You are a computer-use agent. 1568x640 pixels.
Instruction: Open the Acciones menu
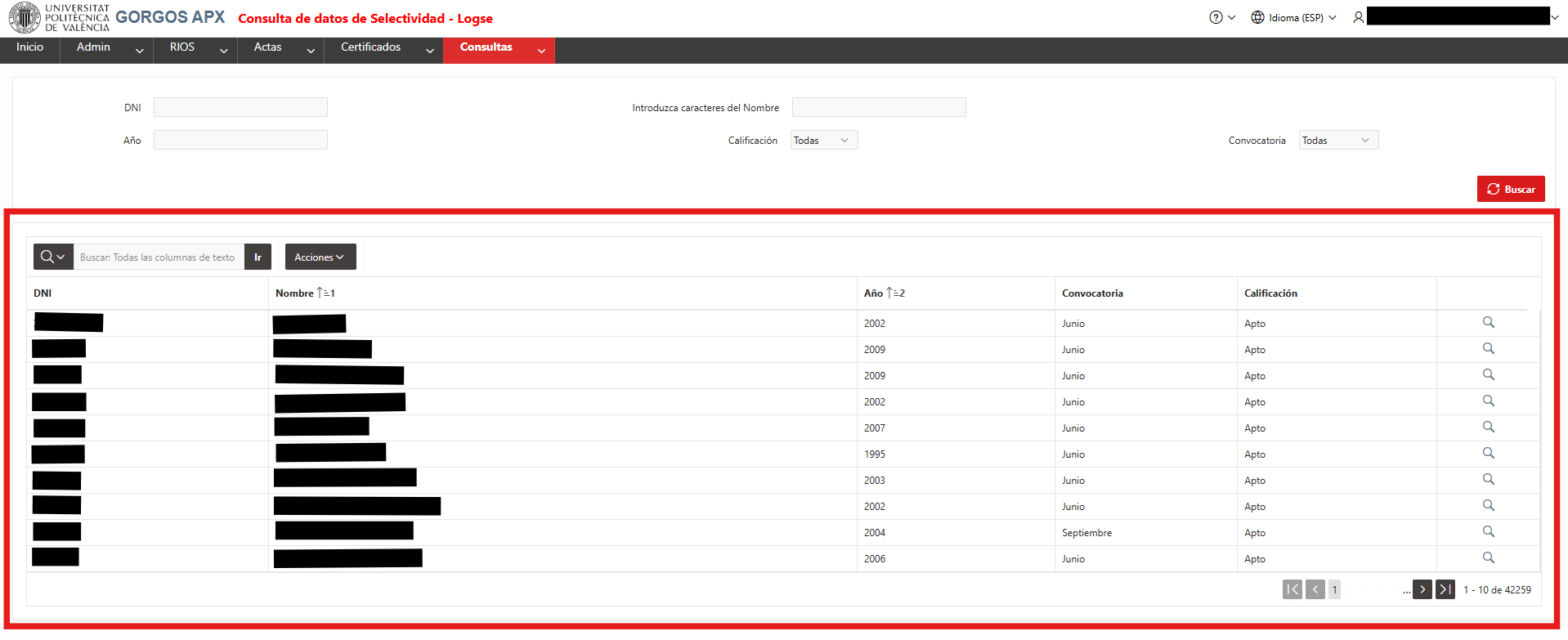pyautogui.click(x=320, y=257)
